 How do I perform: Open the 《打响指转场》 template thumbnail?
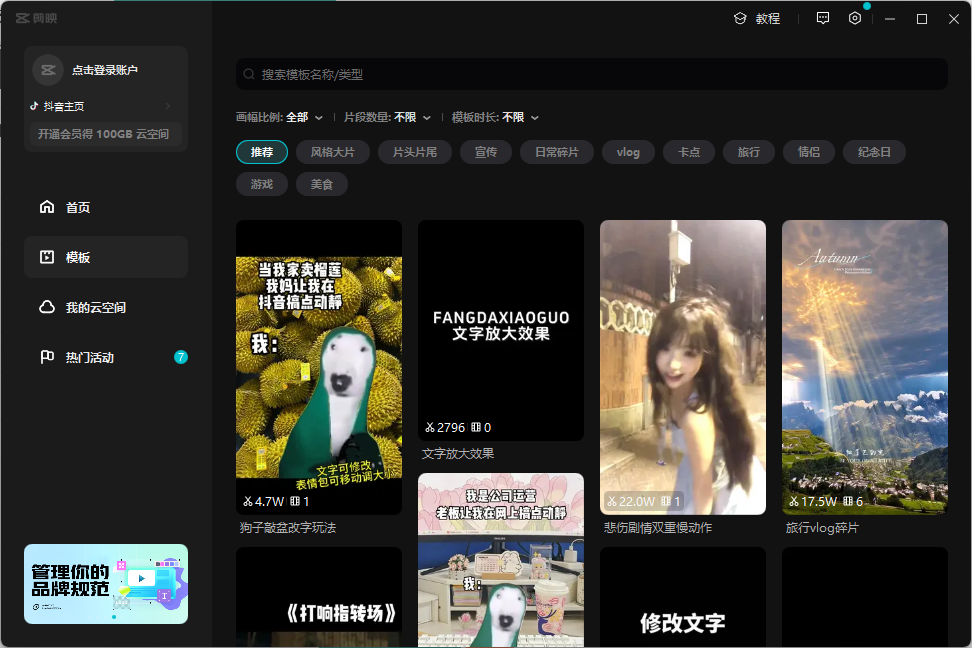[319, 597]
